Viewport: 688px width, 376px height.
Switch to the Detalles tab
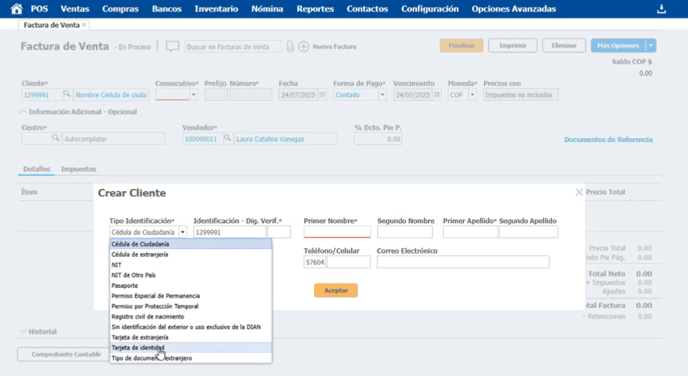[36, 169]
